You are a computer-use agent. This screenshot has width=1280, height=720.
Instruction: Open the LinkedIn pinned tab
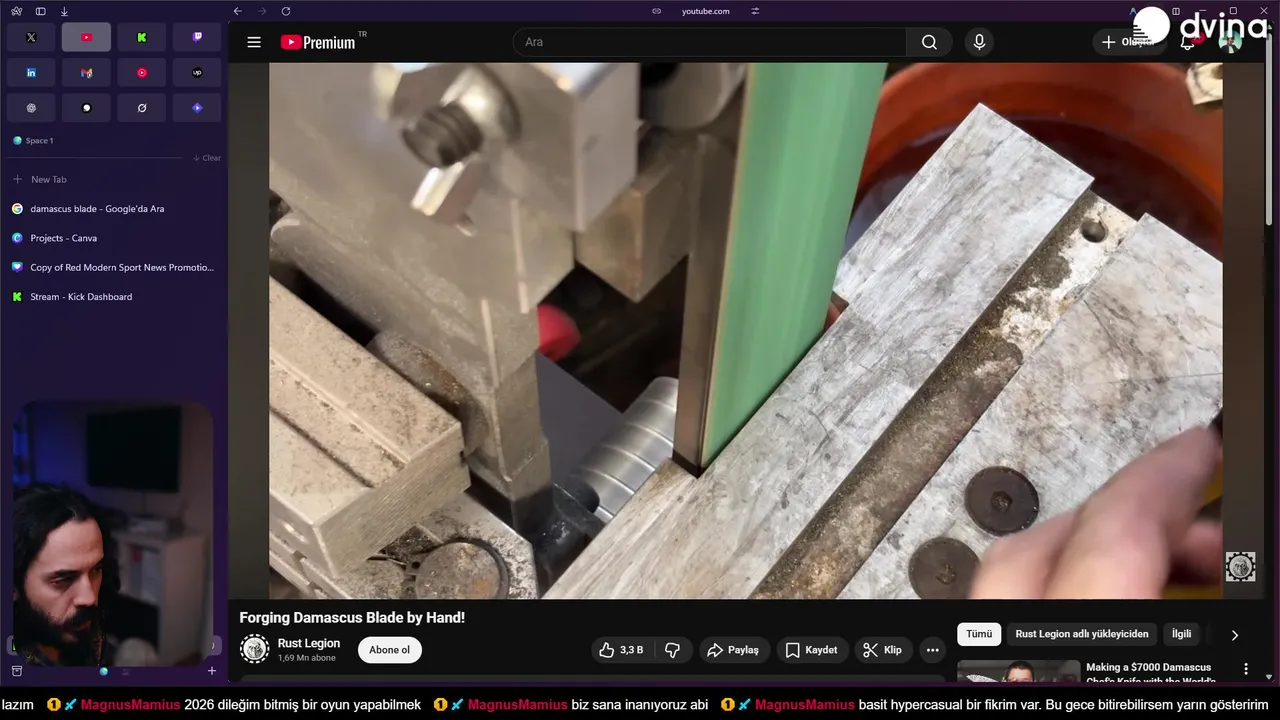[x=31, y=72]
